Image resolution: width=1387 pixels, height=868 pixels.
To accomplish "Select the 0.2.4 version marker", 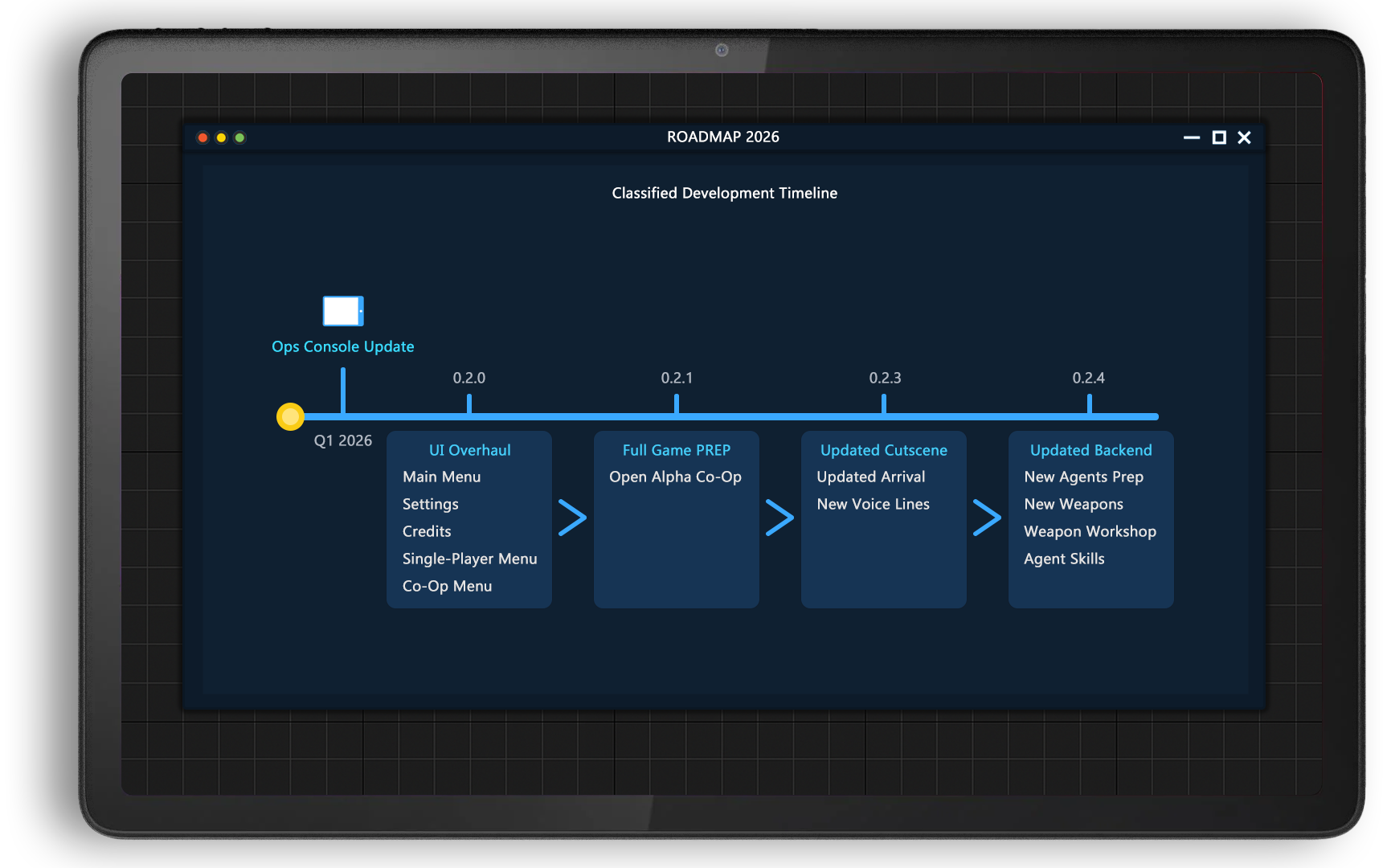I will coord(1089,378).
